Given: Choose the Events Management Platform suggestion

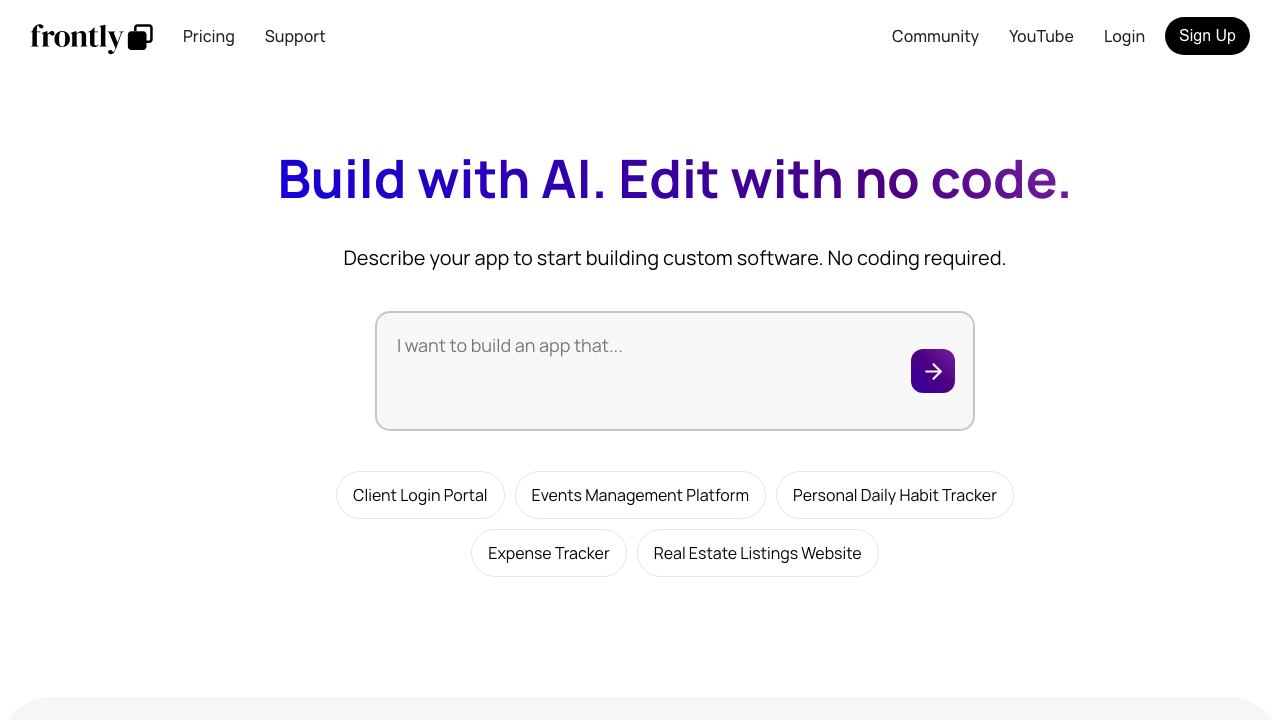Looking at the screenshot, I should coord(640,495).
